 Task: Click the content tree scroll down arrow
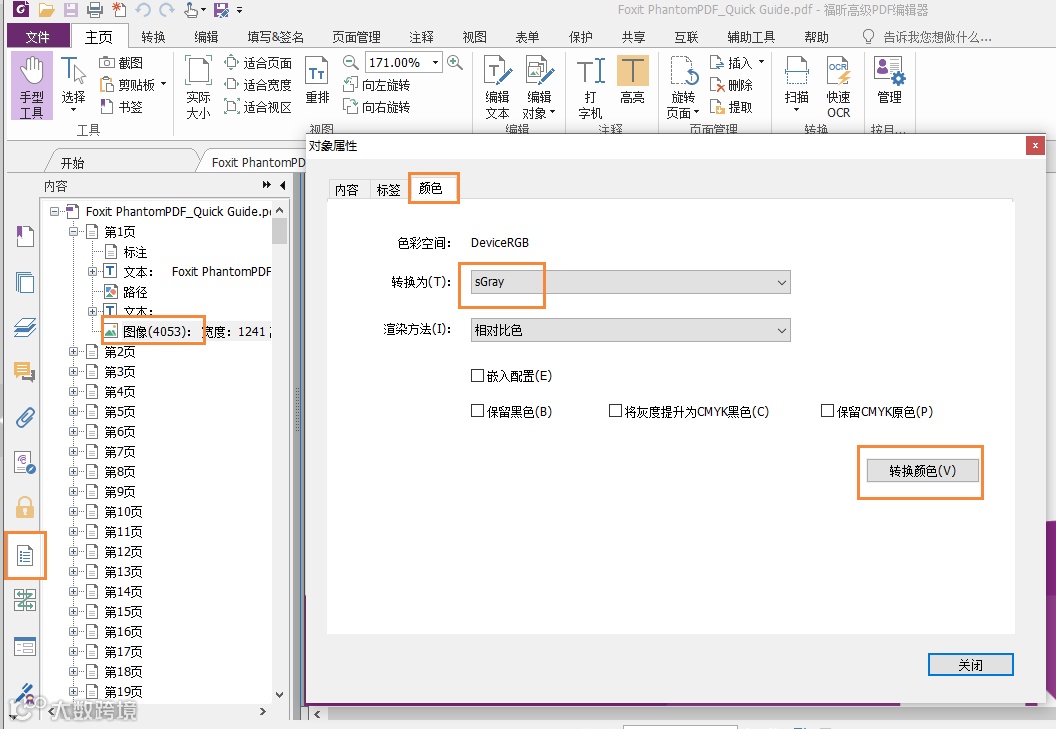click(x=279, y=695)
